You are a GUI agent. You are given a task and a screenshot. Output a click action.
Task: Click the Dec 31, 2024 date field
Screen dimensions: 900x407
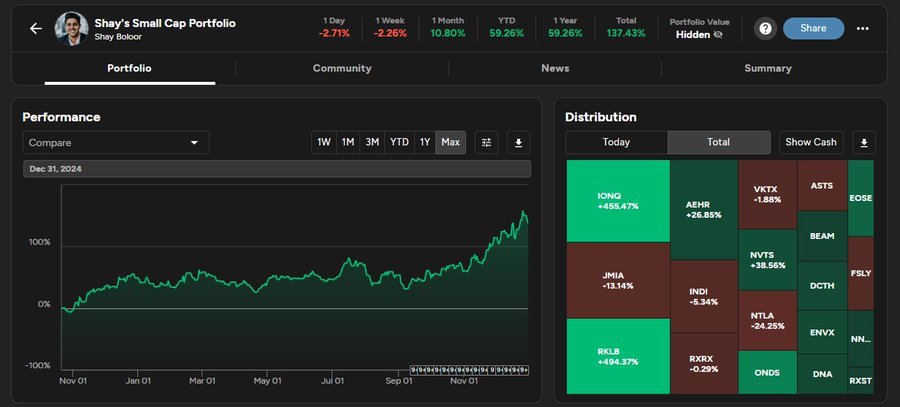[276, 169]
